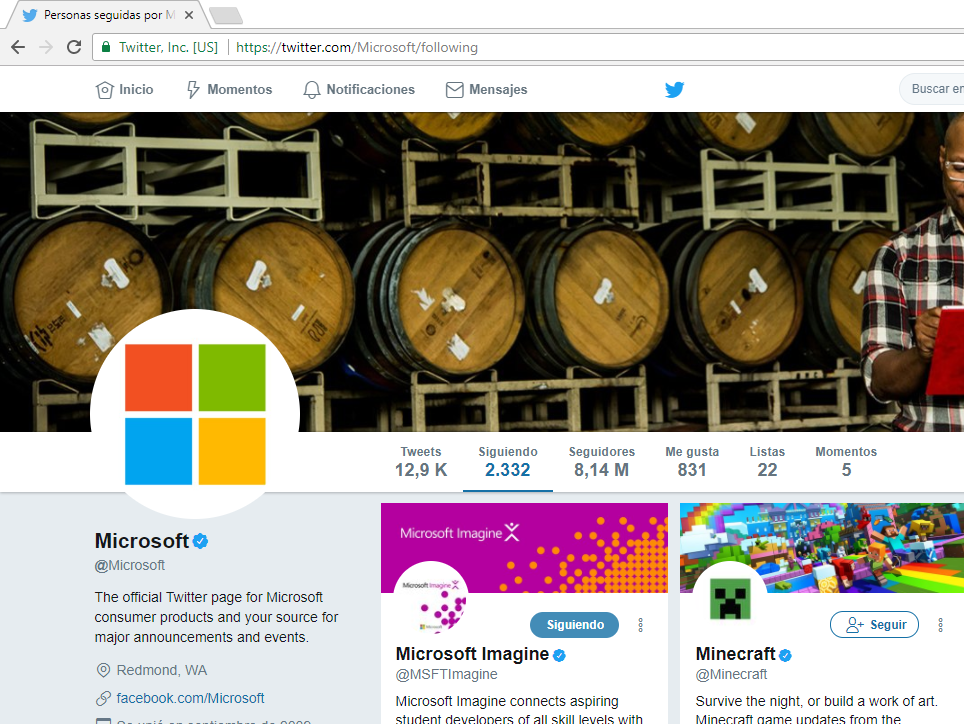This screenshot has width=964, height=724.
Task: Click the secure padlock icon in address bar
Action: tap(106, 47)
